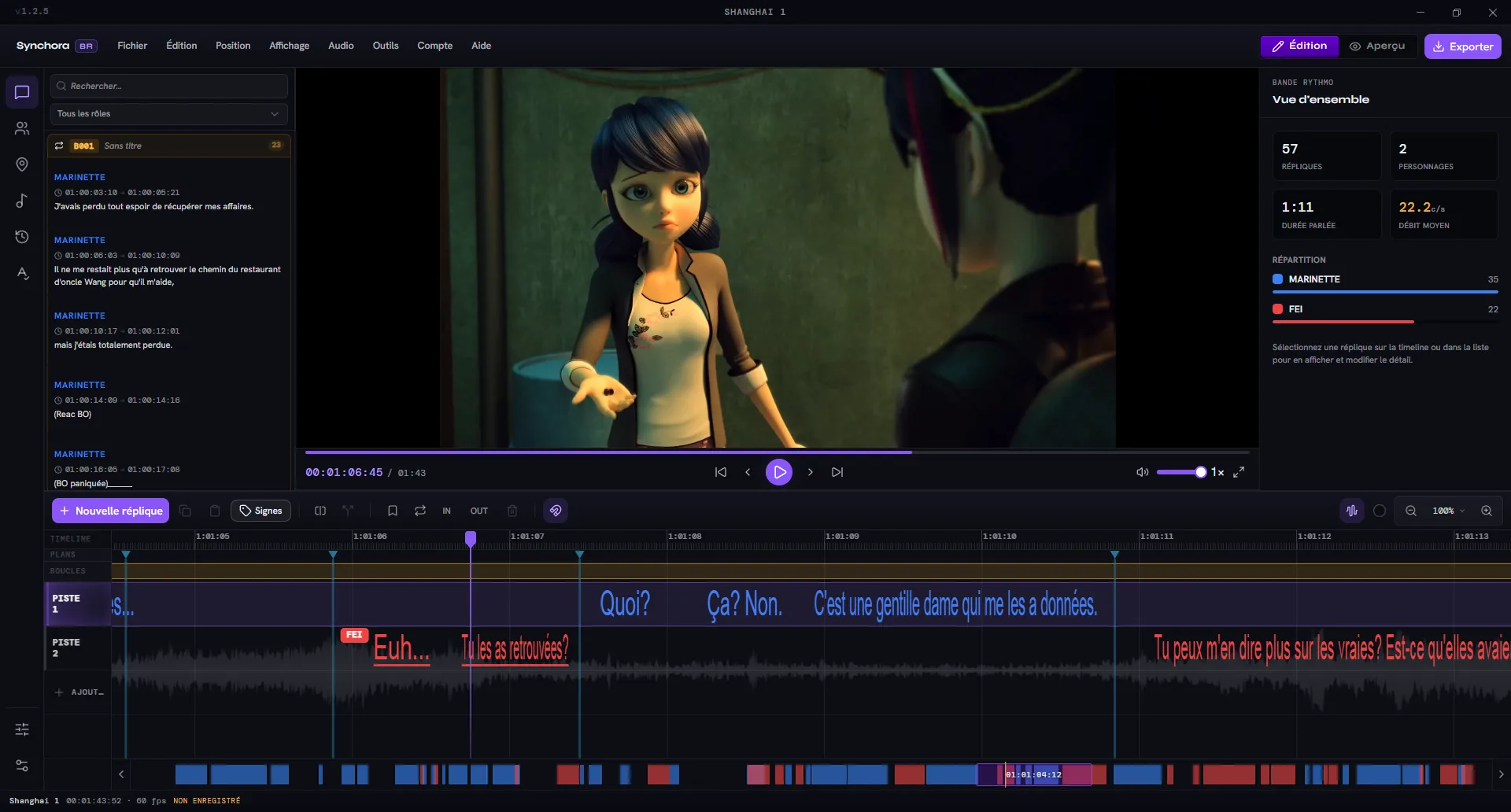Jump to next replica
Screen dimensions: 1511x812
point(837,472)
